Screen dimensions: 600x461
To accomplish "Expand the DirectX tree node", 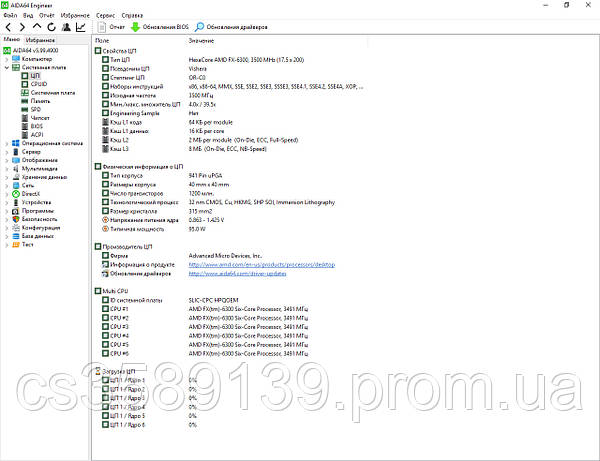I will (7, 194).
